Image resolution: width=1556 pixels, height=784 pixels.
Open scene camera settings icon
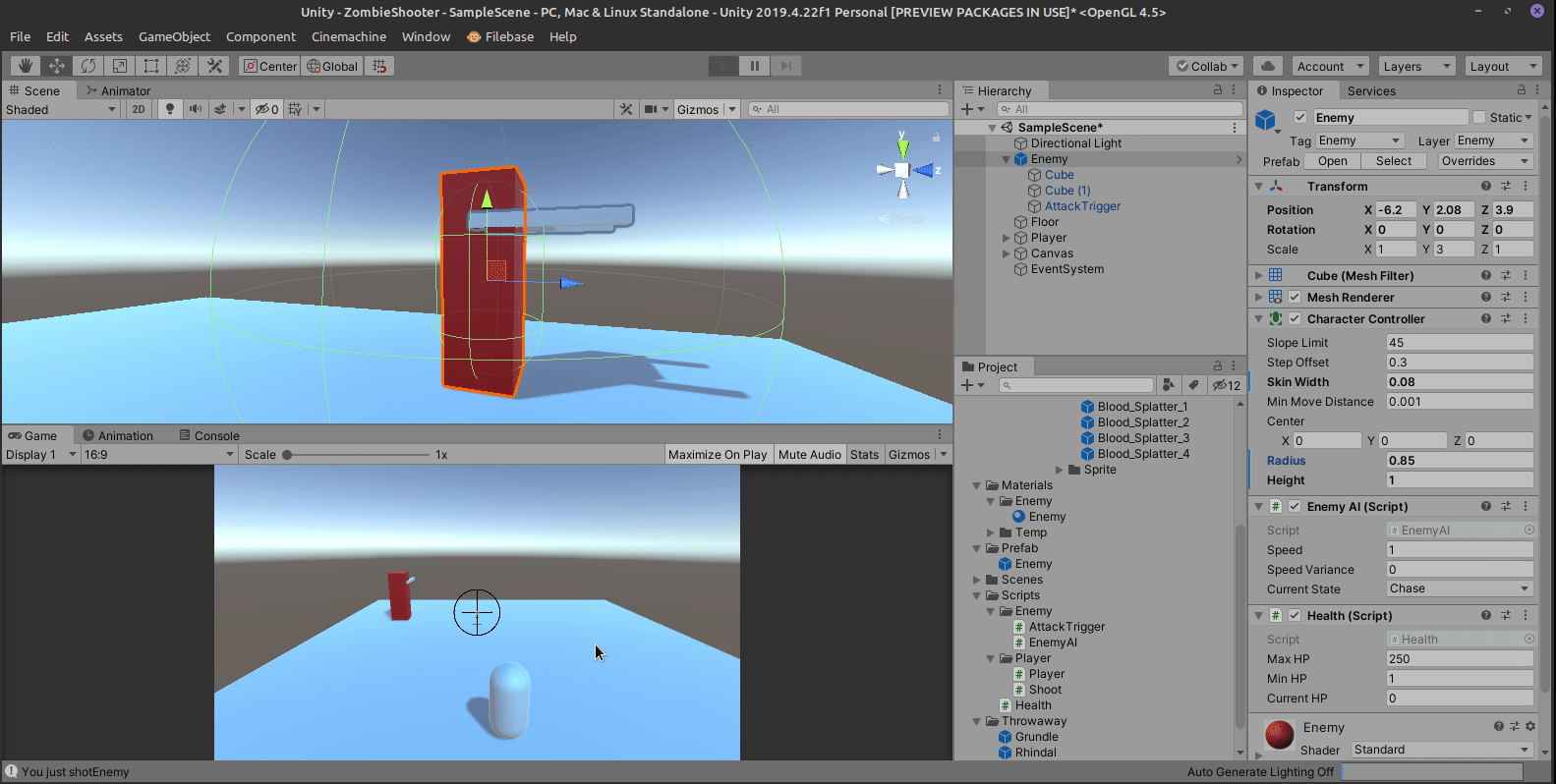click(651, 109)
